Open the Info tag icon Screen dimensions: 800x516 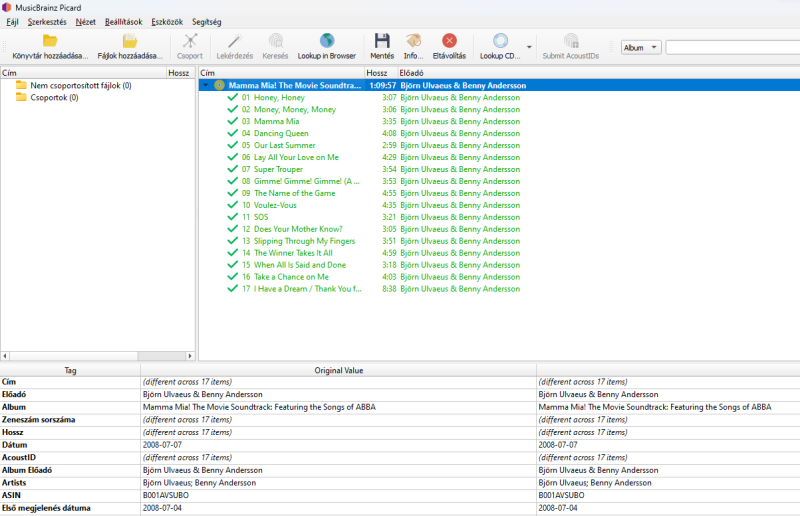click(x=413, y=41)
